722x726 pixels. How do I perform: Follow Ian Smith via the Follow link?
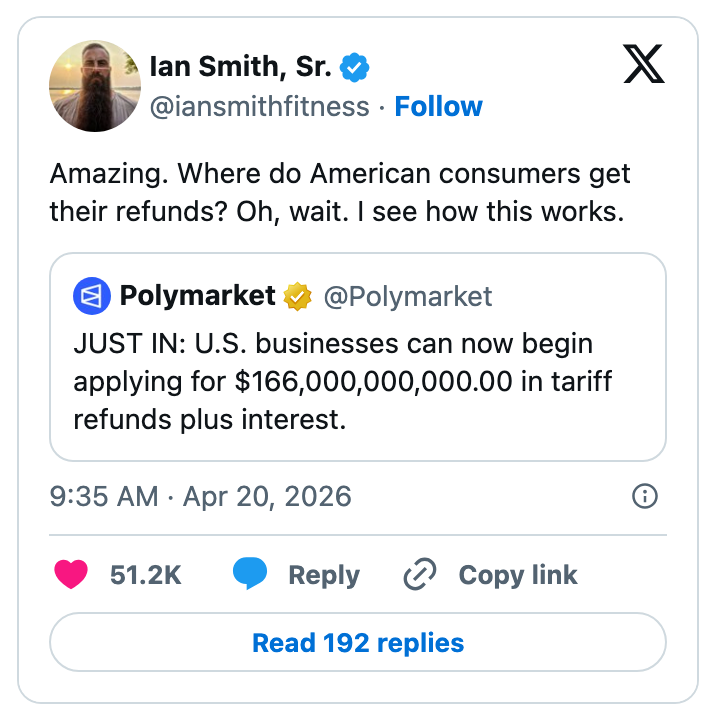coord(438,106)
